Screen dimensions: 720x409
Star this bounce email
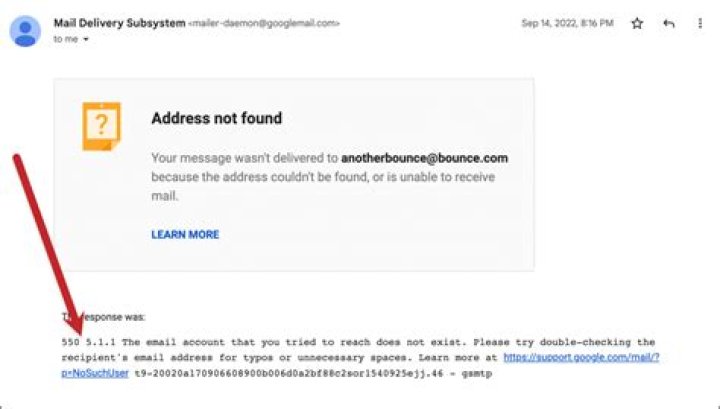[x=637, y=24]
